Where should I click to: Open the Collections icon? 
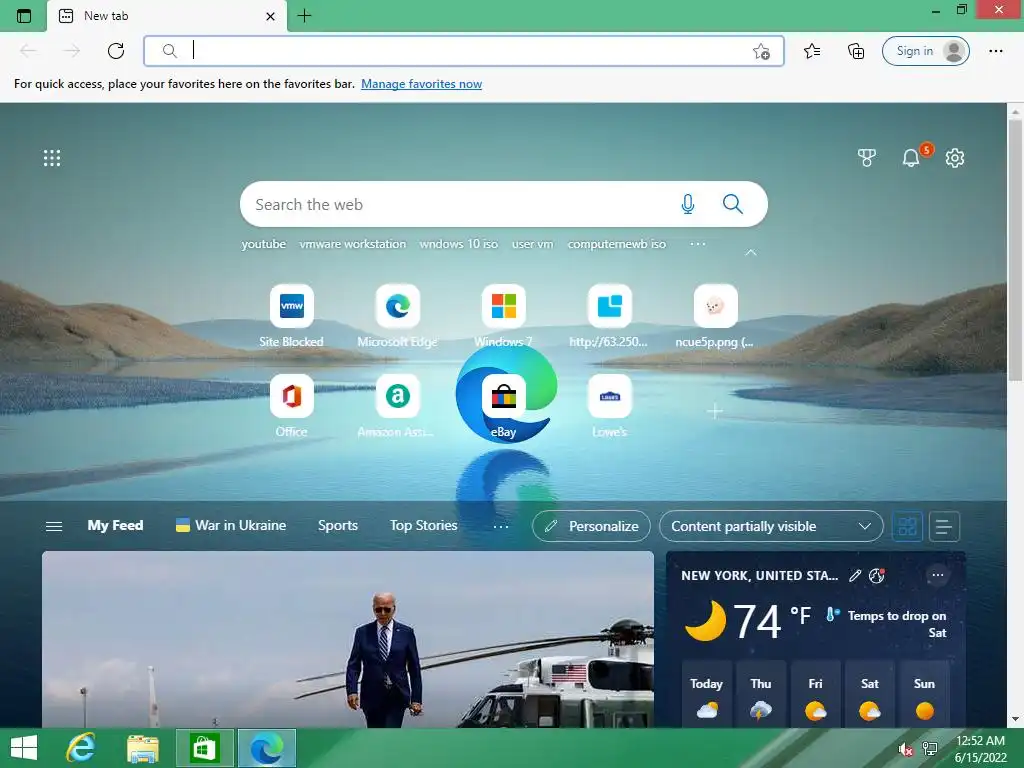tap(856, 51)
